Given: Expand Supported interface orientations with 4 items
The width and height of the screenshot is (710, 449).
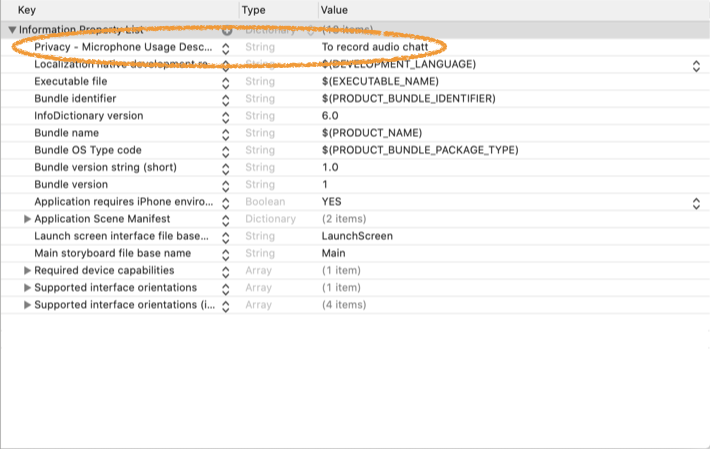Looking at the screenshot, I should 28,304.
